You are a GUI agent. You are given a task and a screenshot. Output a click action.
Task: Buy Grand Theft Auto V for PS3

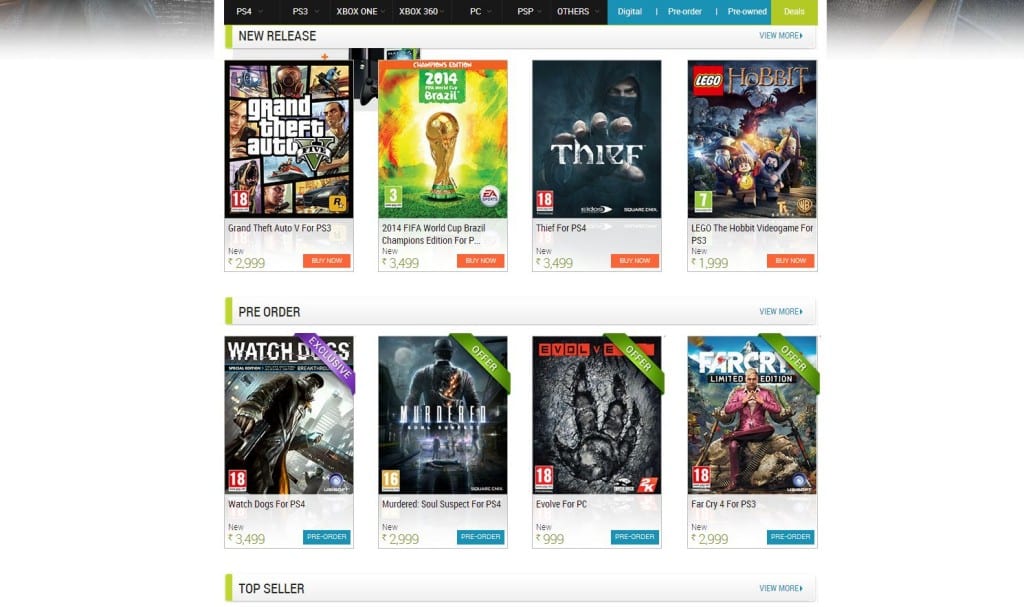click(x=327, y=261)
